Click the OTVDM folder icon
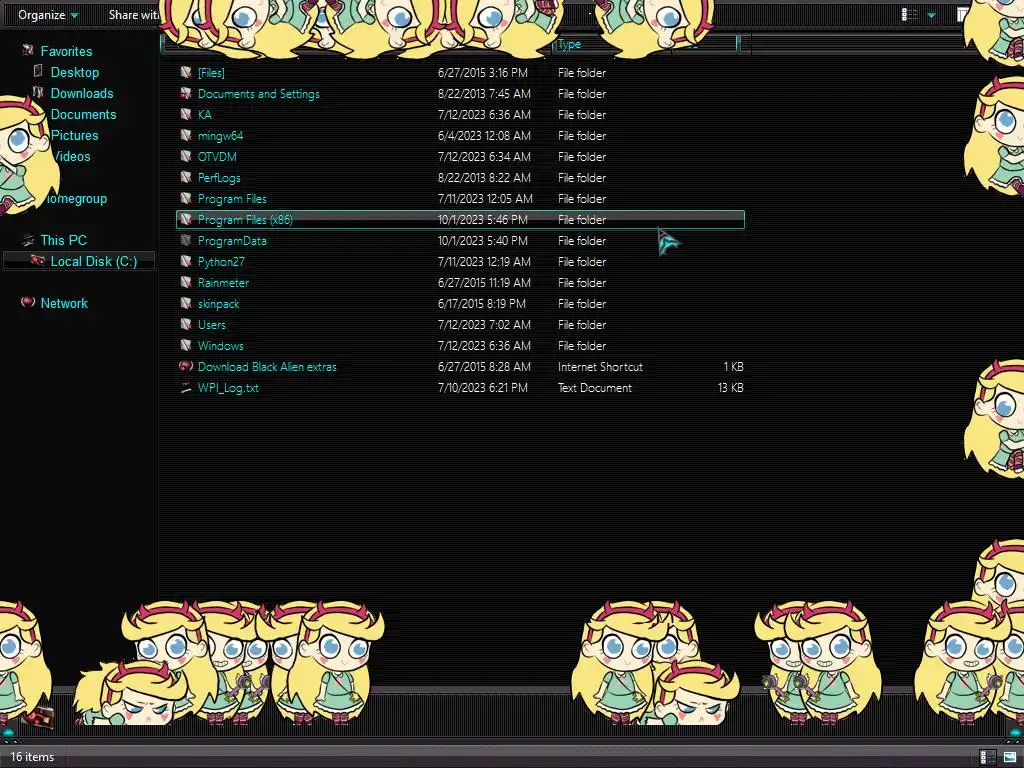Image resolution: width=1024 pixels, height=768 pixels. tap(186, 156)
